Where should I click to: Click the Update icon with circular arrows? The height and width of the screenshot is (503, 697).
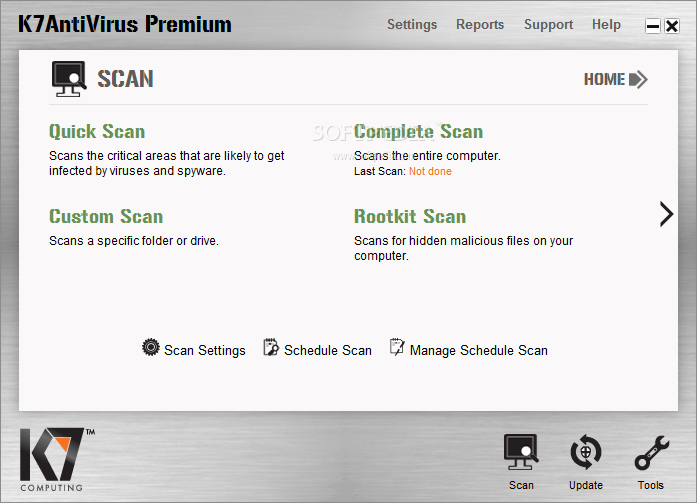tap(586, 452)
